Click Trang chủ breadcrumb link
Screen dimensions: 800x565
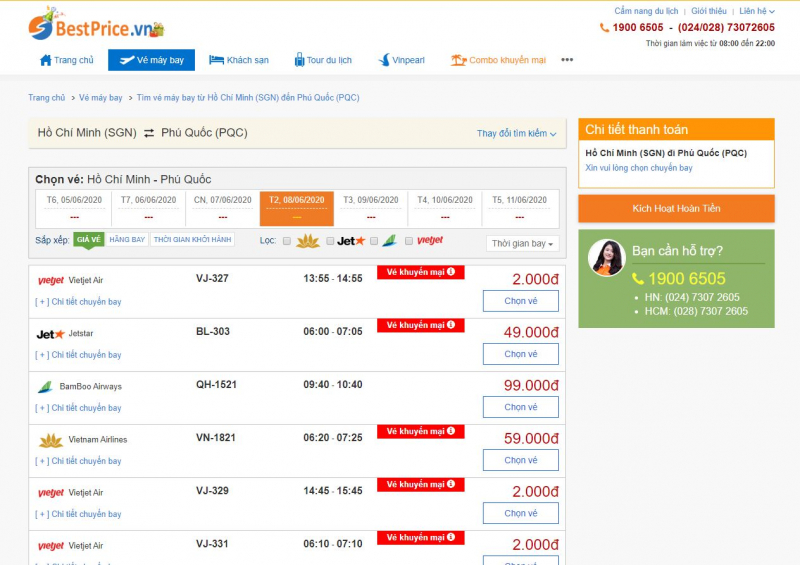[x=46, y=97]
